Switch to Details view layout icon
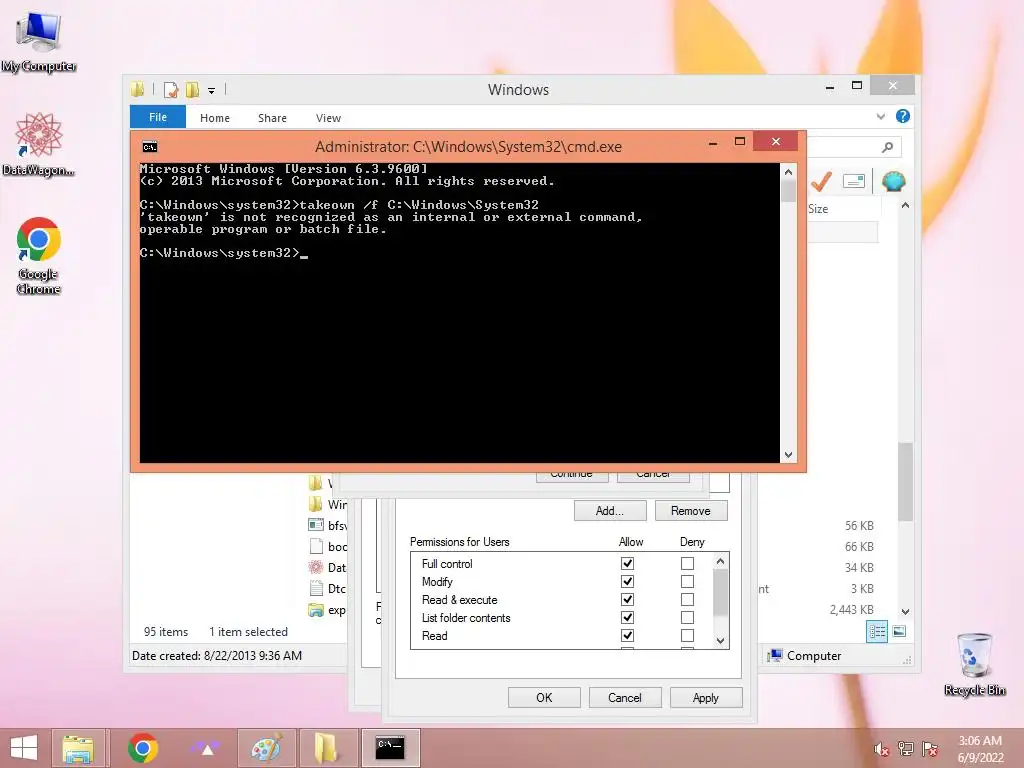The image size is (1024, 768). pos(876,632)
